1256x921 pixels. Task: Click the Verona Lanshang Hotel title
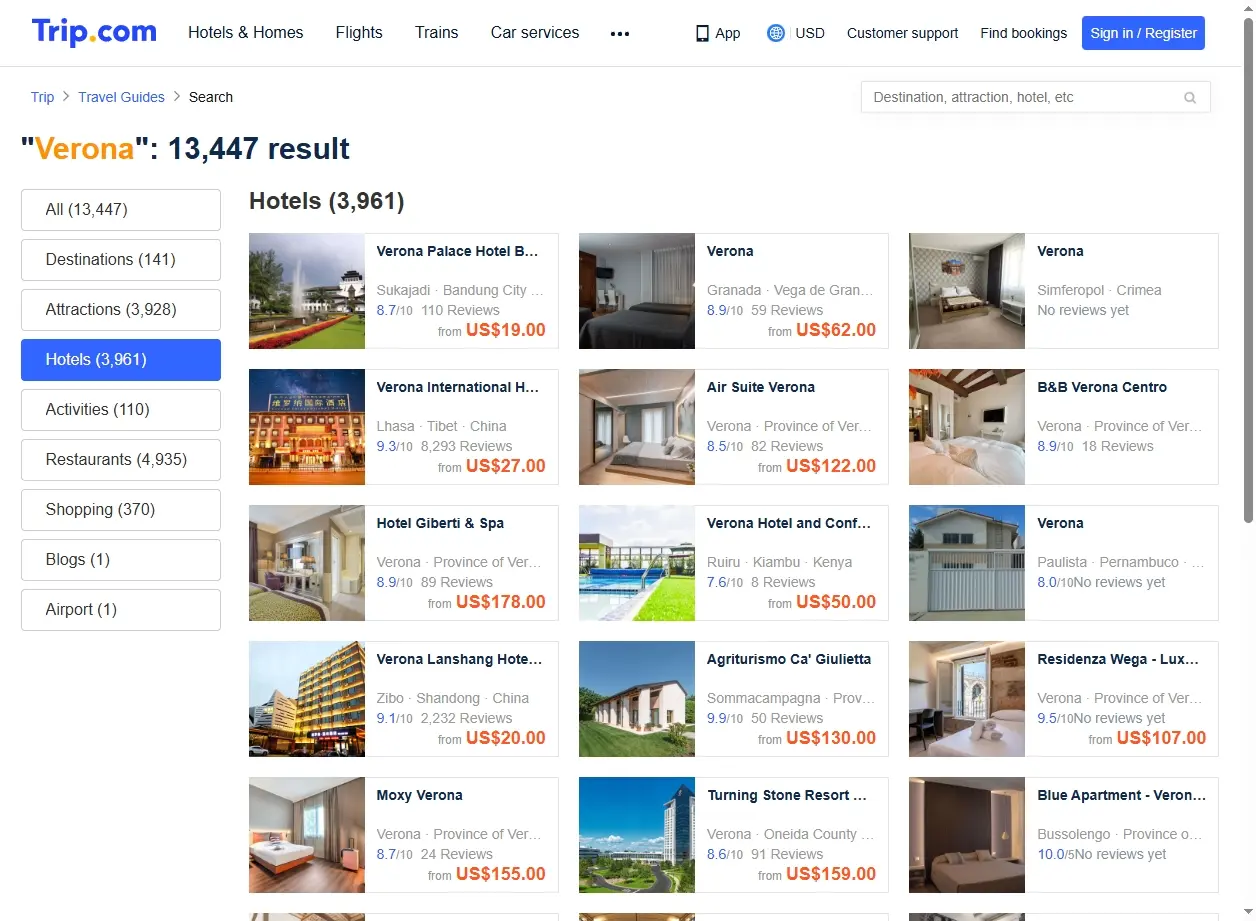pos(459,659)
